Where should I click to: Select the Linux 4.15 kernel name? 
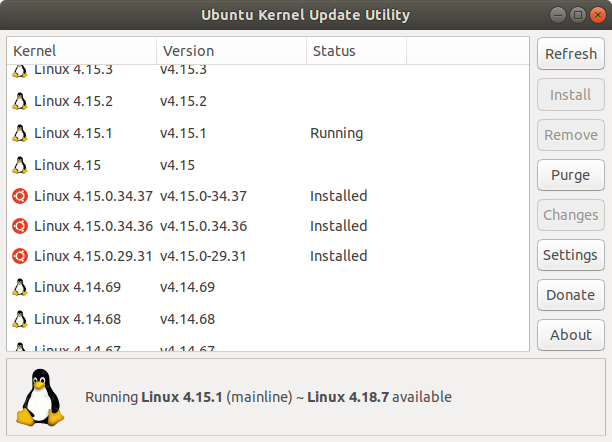[x=68, y=165]
